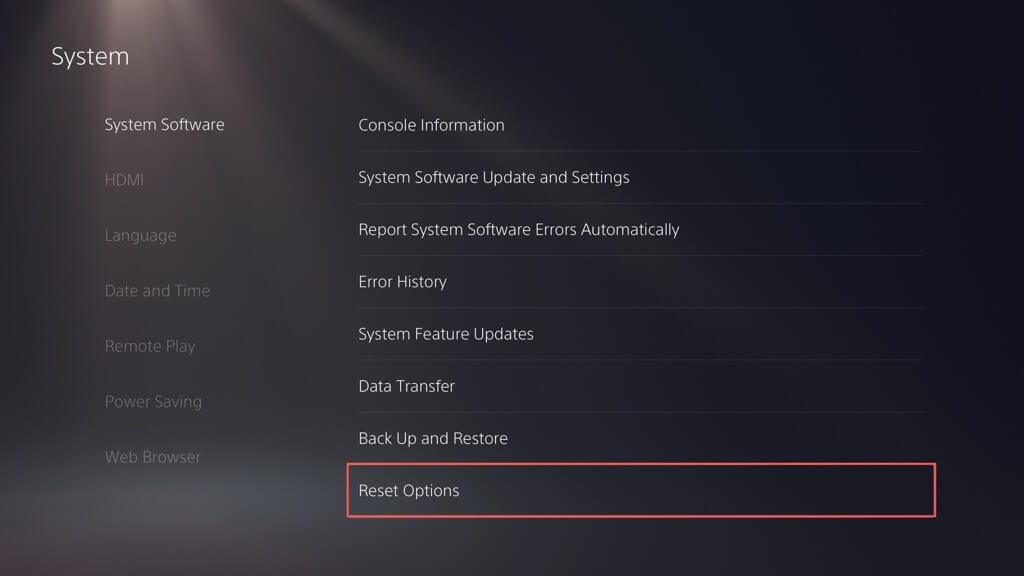Image resolution: width=1024 pixels, height=576 pixels.
Task: Switch to the HDMI settings category
Action: pyautogui.click(x=124, y=180)
